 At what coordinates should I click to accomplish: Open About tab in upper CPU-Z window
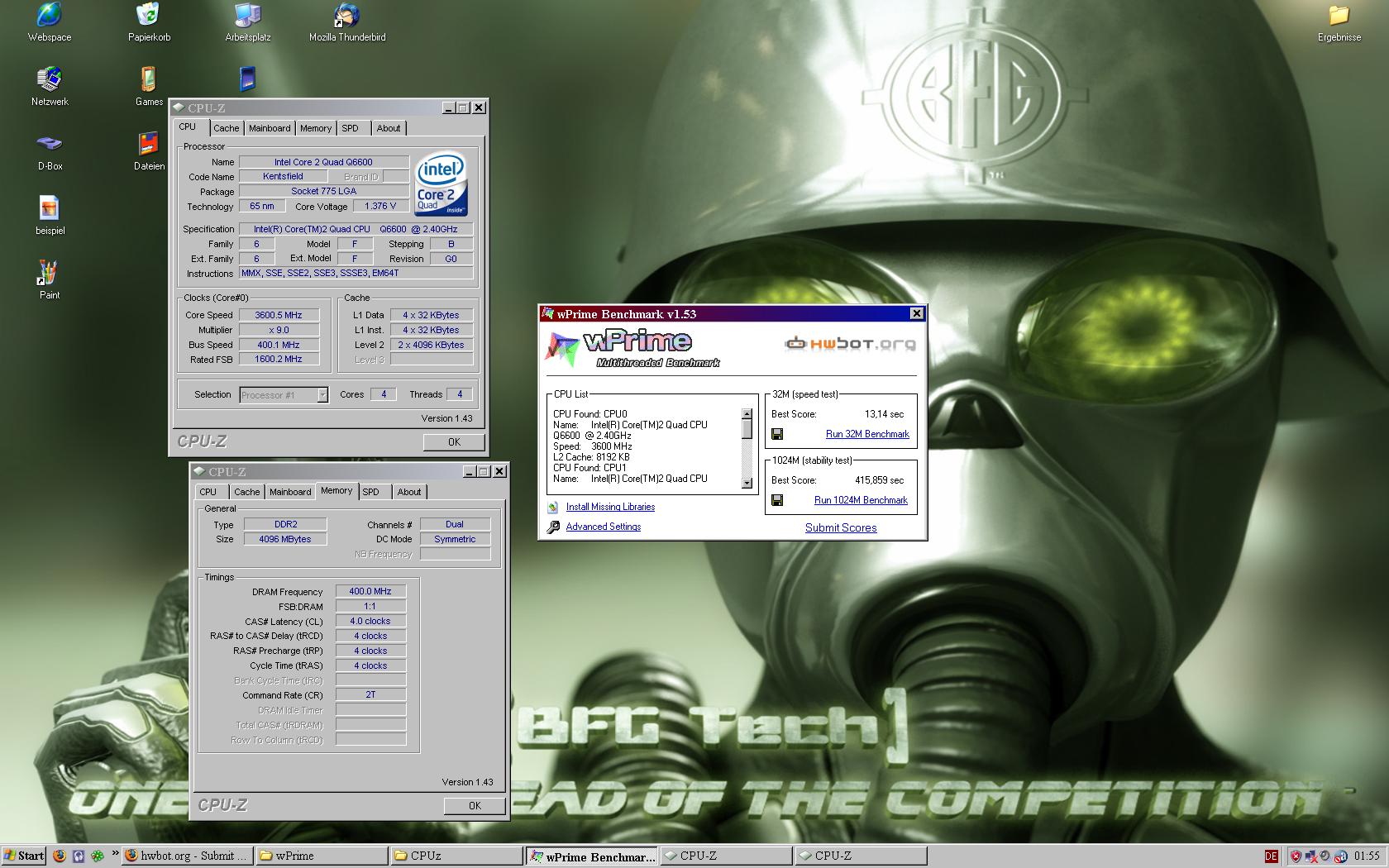388,128
